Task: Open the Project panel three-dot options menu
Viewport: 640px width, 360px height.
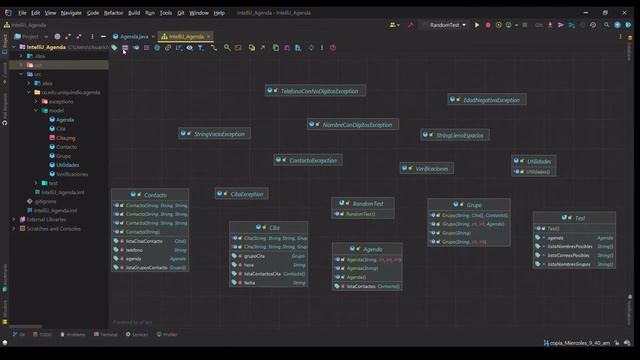Action: pos(92,36)
